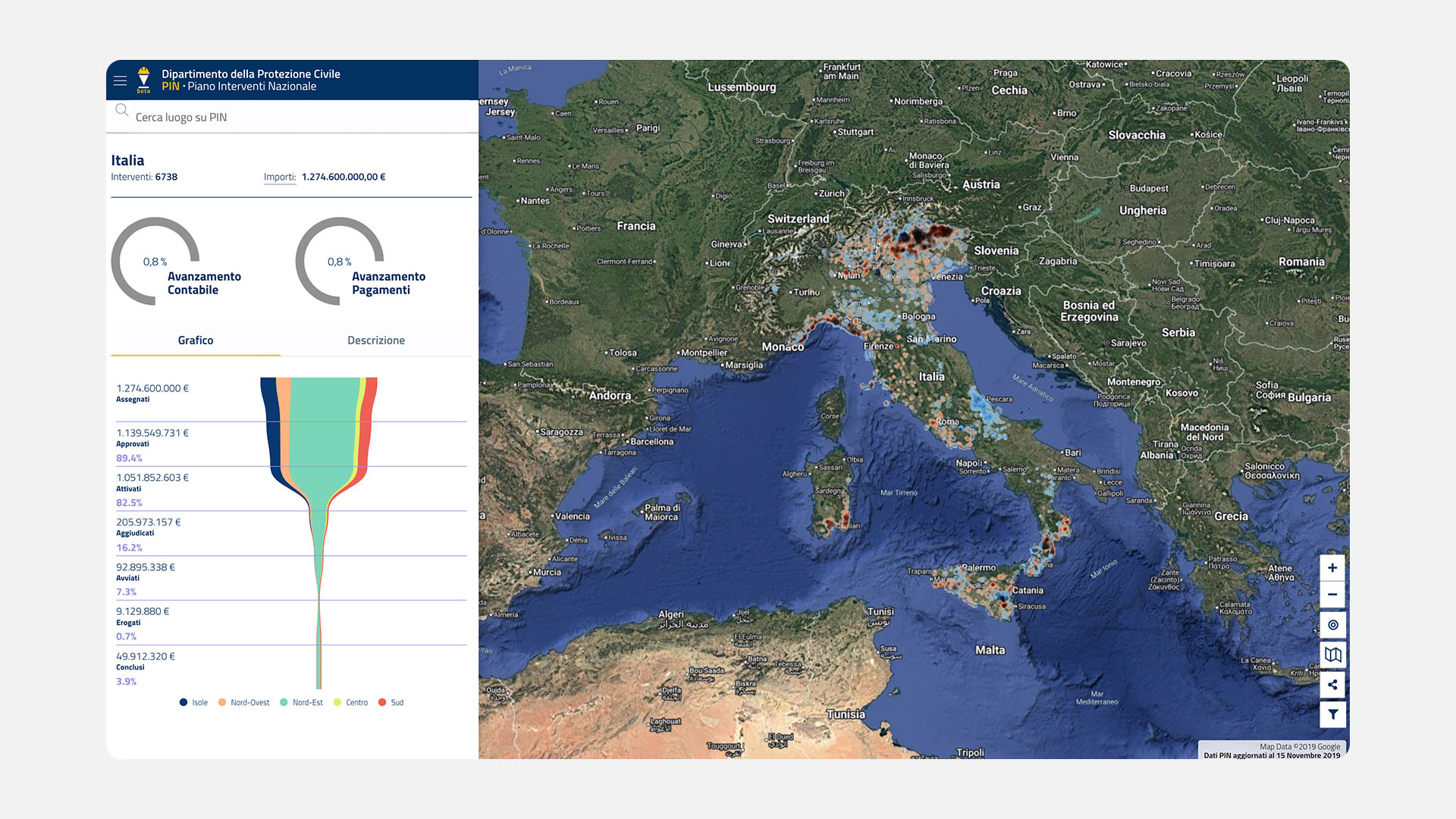1456x819 pixels.
Task: Click the Importi underlined label
Action: coord(280,177)
